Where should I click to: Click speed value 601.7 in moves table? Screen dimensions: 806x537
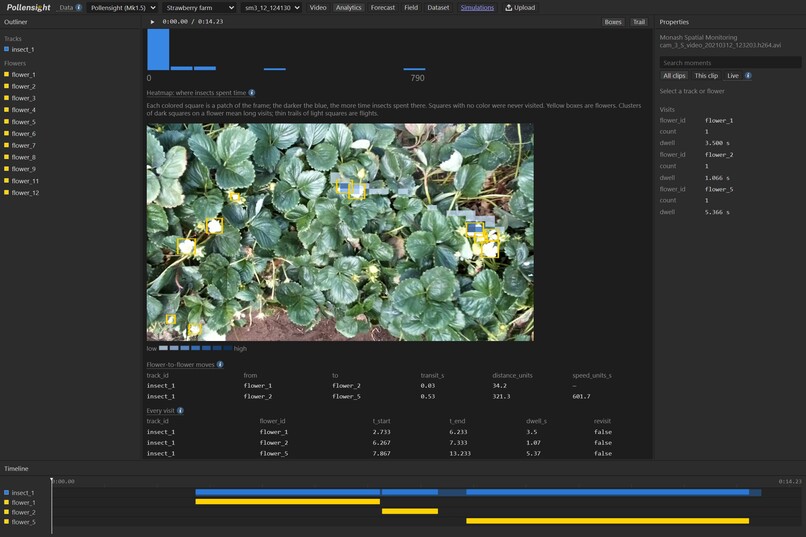(x=581, y=396)
